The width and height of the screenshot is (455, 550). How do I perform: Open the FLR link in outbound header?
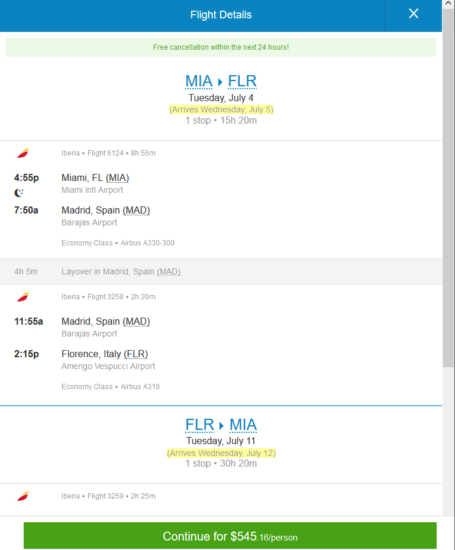click(242, 81)
